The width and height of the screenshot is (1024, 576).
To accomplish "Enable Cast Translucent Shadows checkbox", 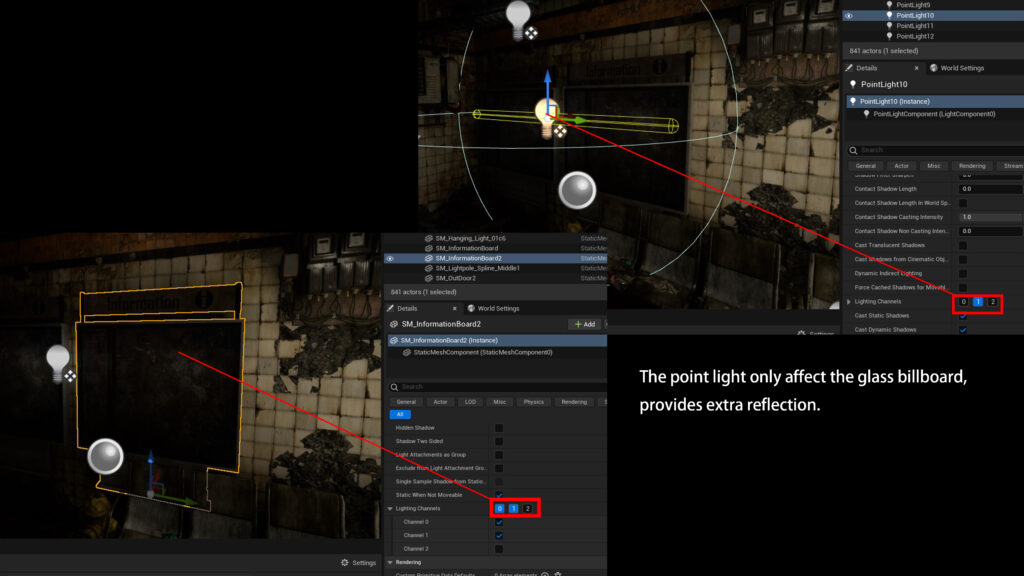I will click(963, 246).
